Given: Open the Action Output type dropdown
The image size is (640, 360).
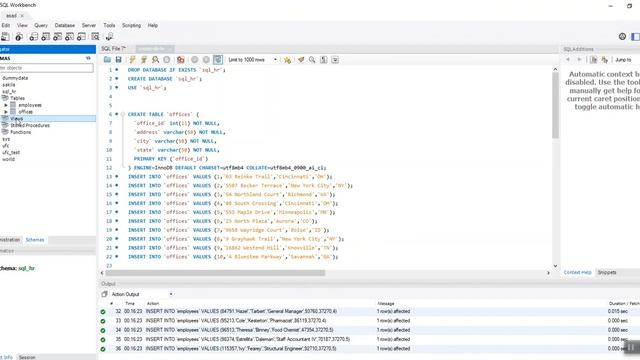Looking at the screenshot, I should 142,294.
